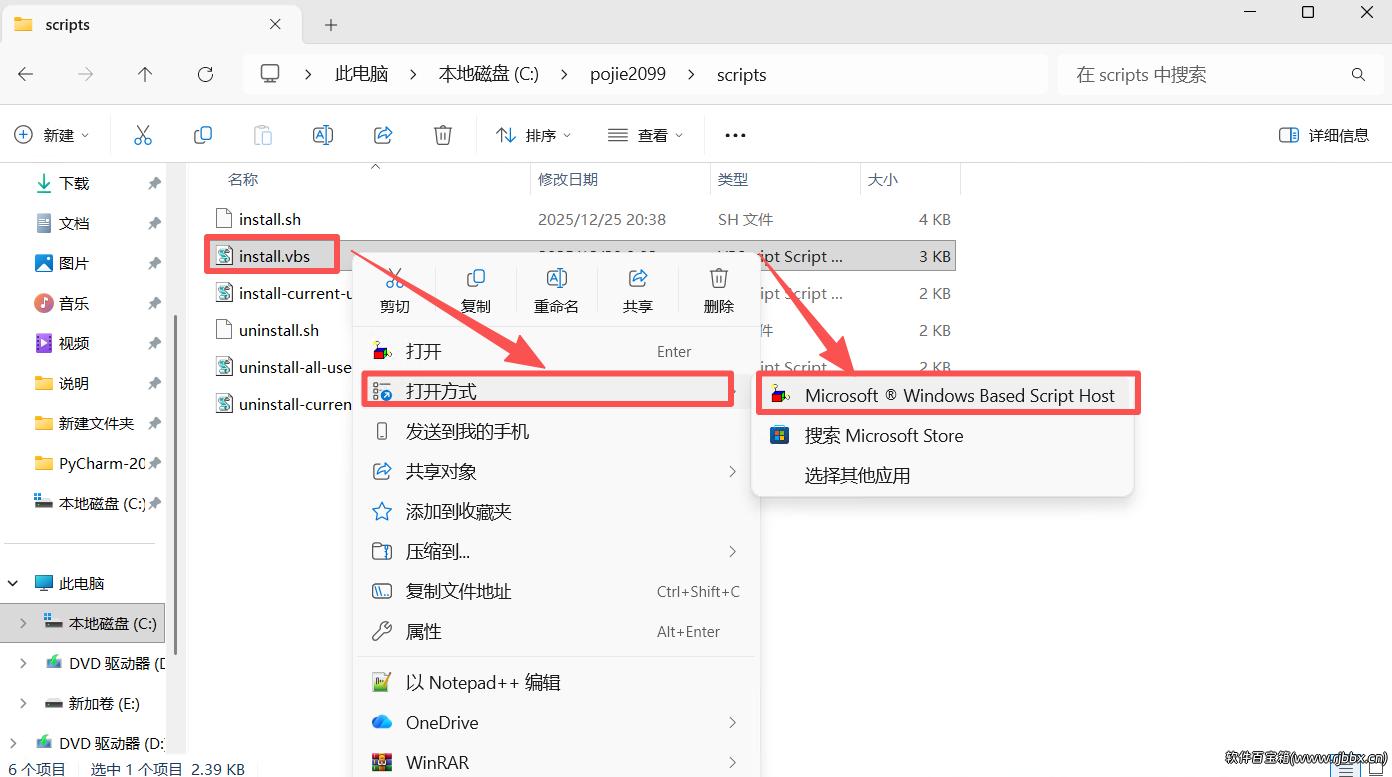This screenshot has width=1392, height=777.
Task: Sort files by the 修改日期 column header
Action: point(568,179)
